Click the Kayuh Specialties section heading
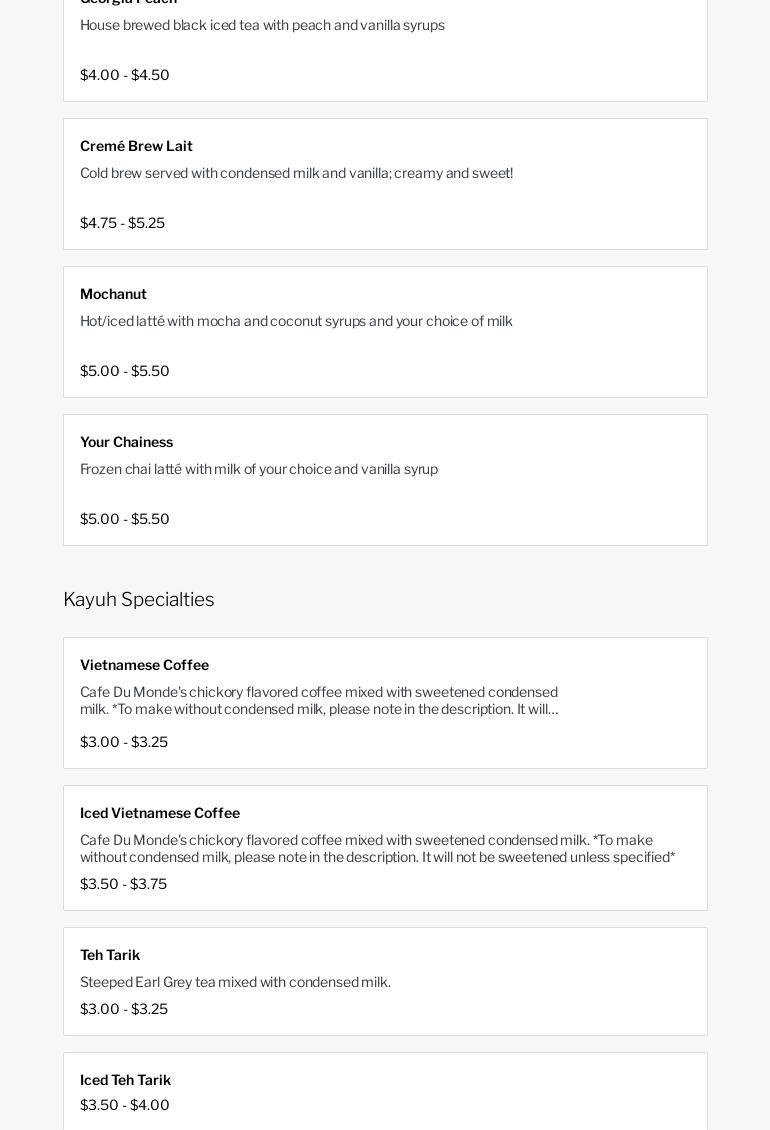The width and height of the screenshot is (770, 1130). (138, 599)
